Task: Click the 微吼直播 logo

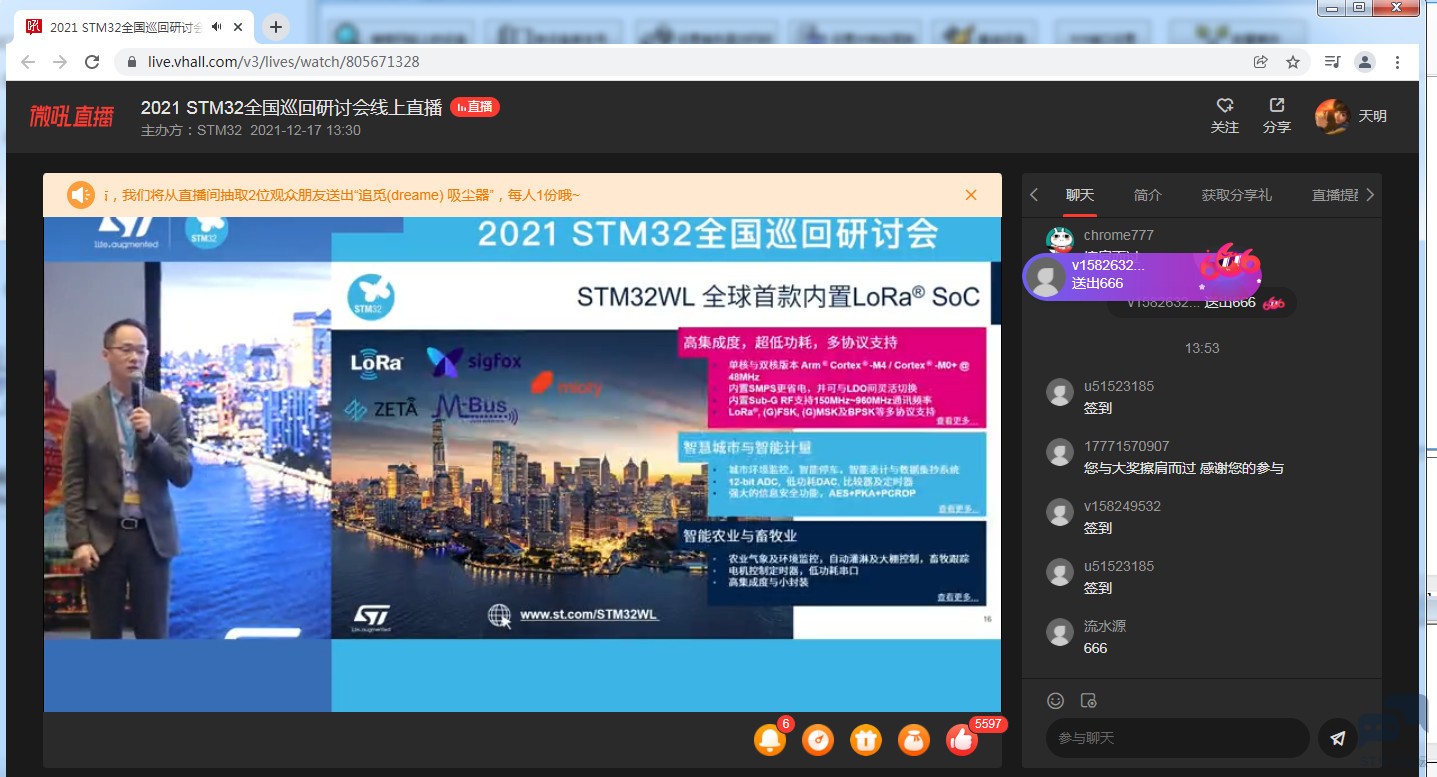Action: 71,116
